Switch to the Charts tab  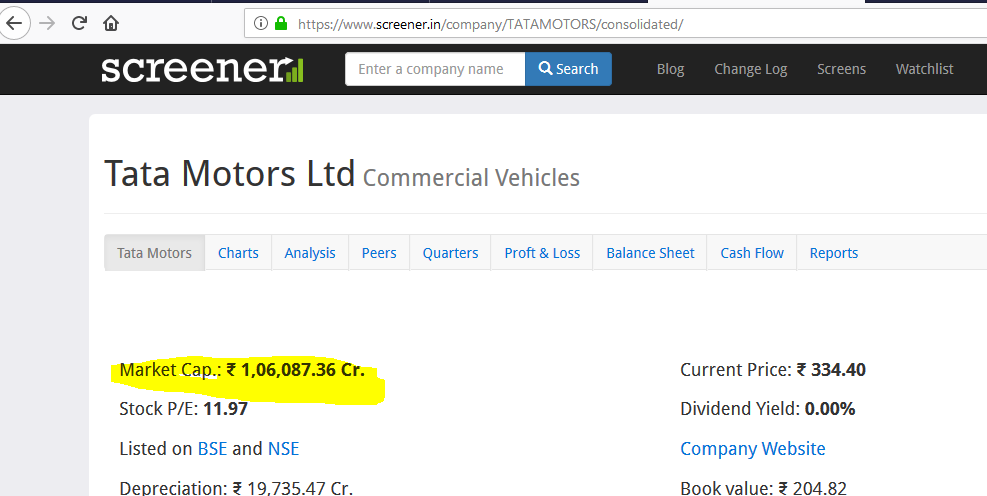coord(238,253)
